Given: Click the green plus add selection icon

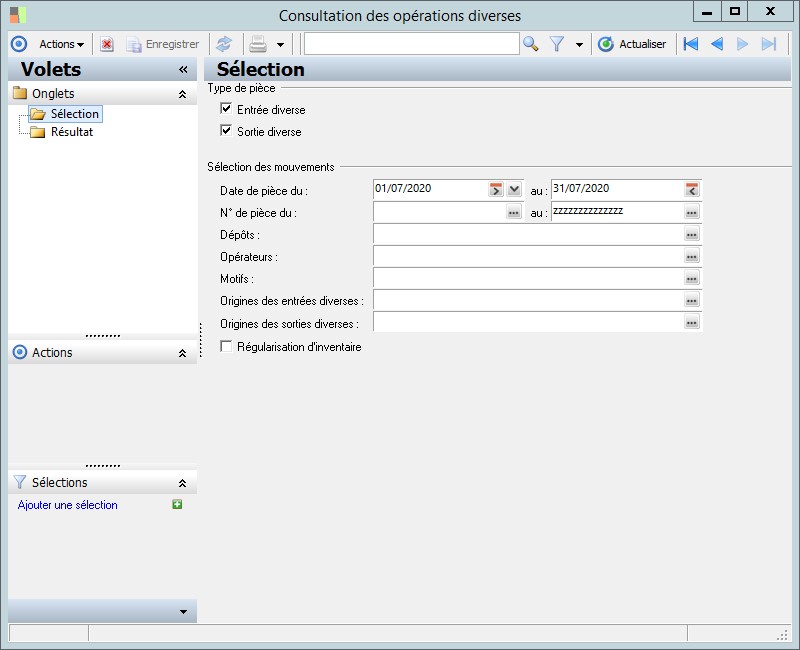Looking at the screenshot, I should click(177, 505).
